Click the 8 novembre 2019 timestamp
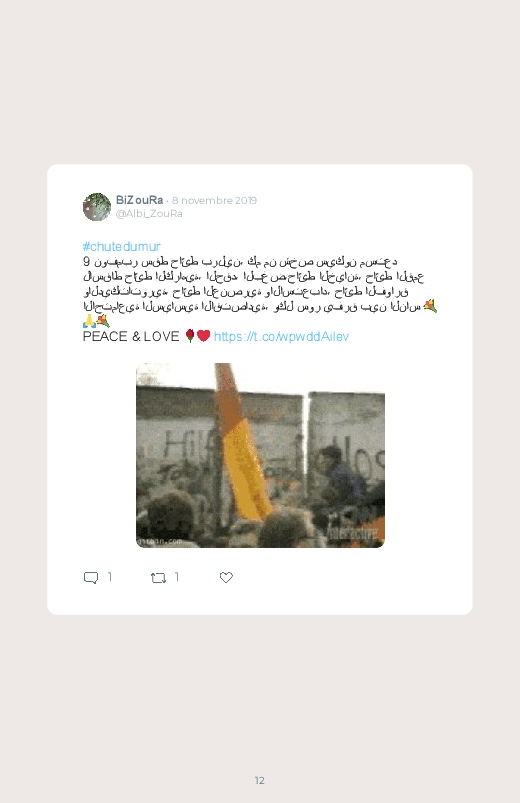The width and height of the screenshot is (520, 803). [x=215, y=200]
